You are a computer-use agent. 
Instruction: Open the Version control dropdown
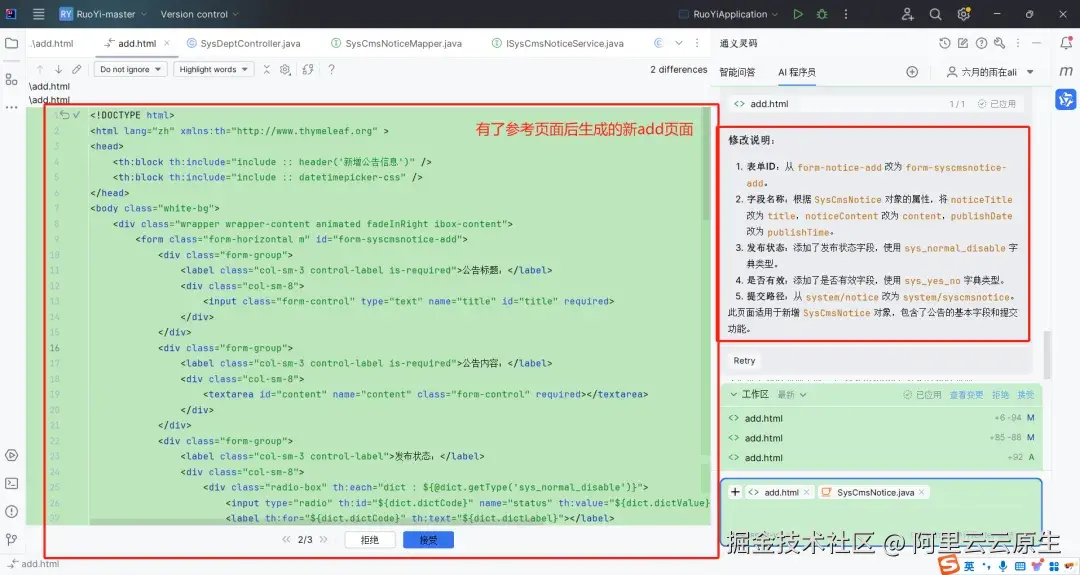tap(199, 14)
